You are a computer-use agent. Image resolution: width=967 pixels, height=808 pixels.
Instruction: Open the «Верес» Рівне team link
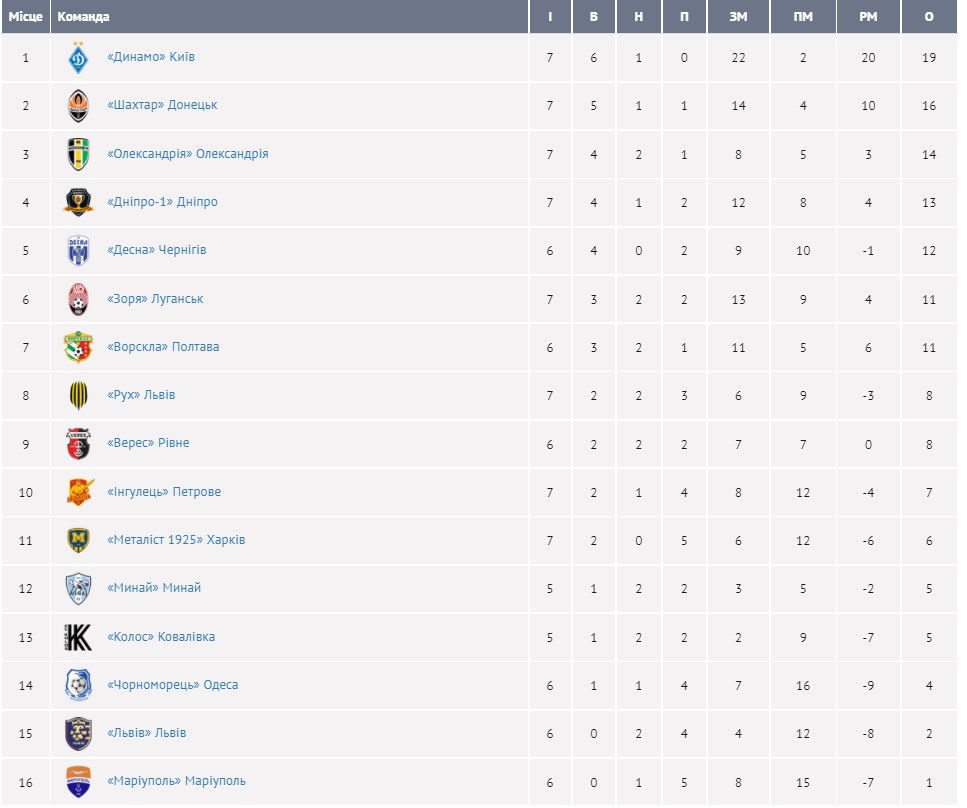click(148, 443)
